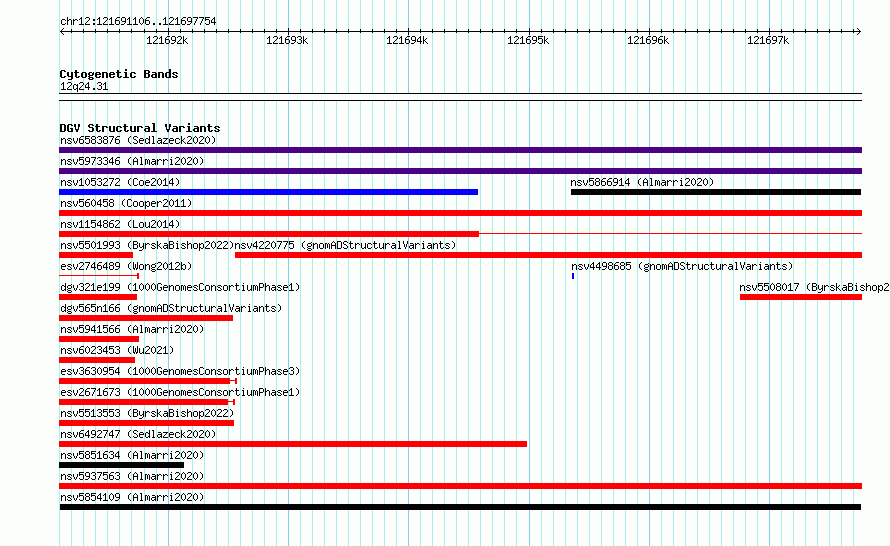The width and height of the screenshot is (890, 546).
Task: Click the nsv6492747 (Sedlazeck2020) label
Action: [138, 434]
